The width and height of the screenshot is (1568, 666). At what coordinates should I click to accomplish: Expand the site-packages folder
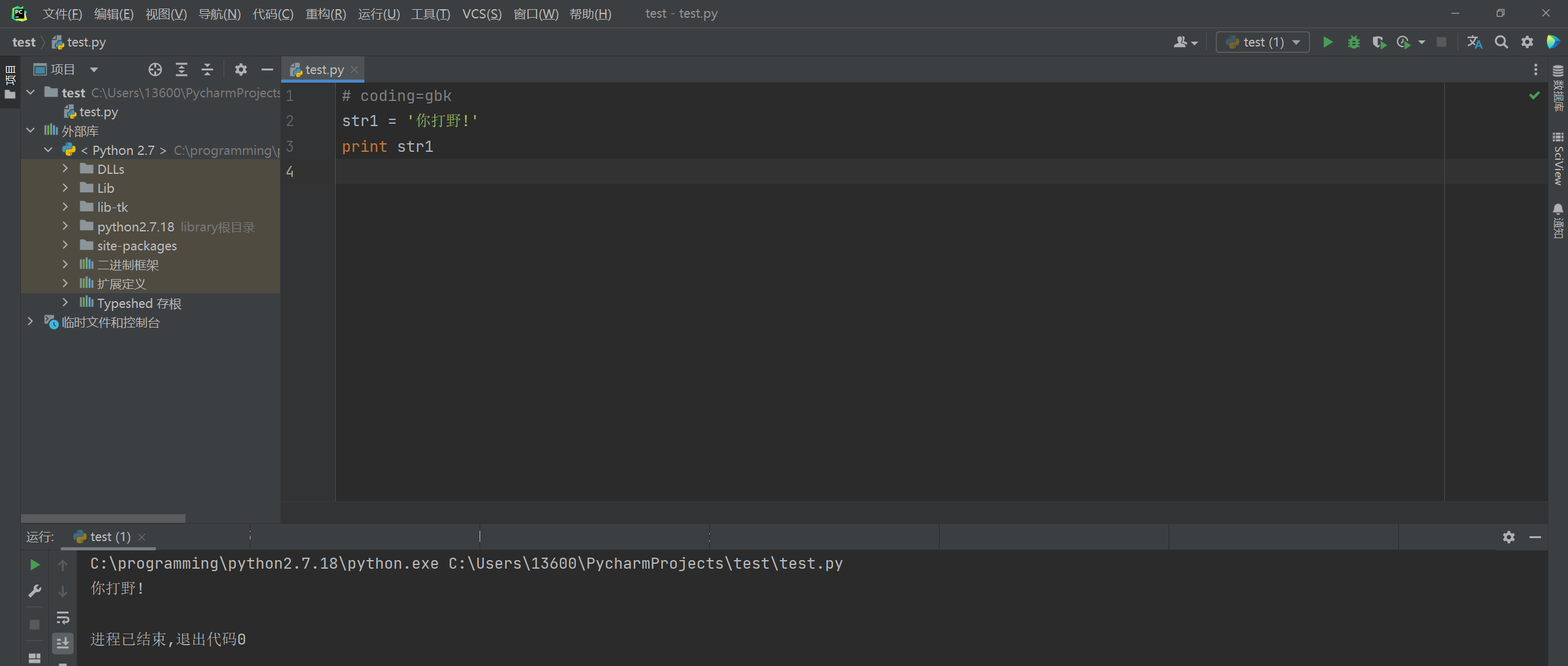[66, 245]
